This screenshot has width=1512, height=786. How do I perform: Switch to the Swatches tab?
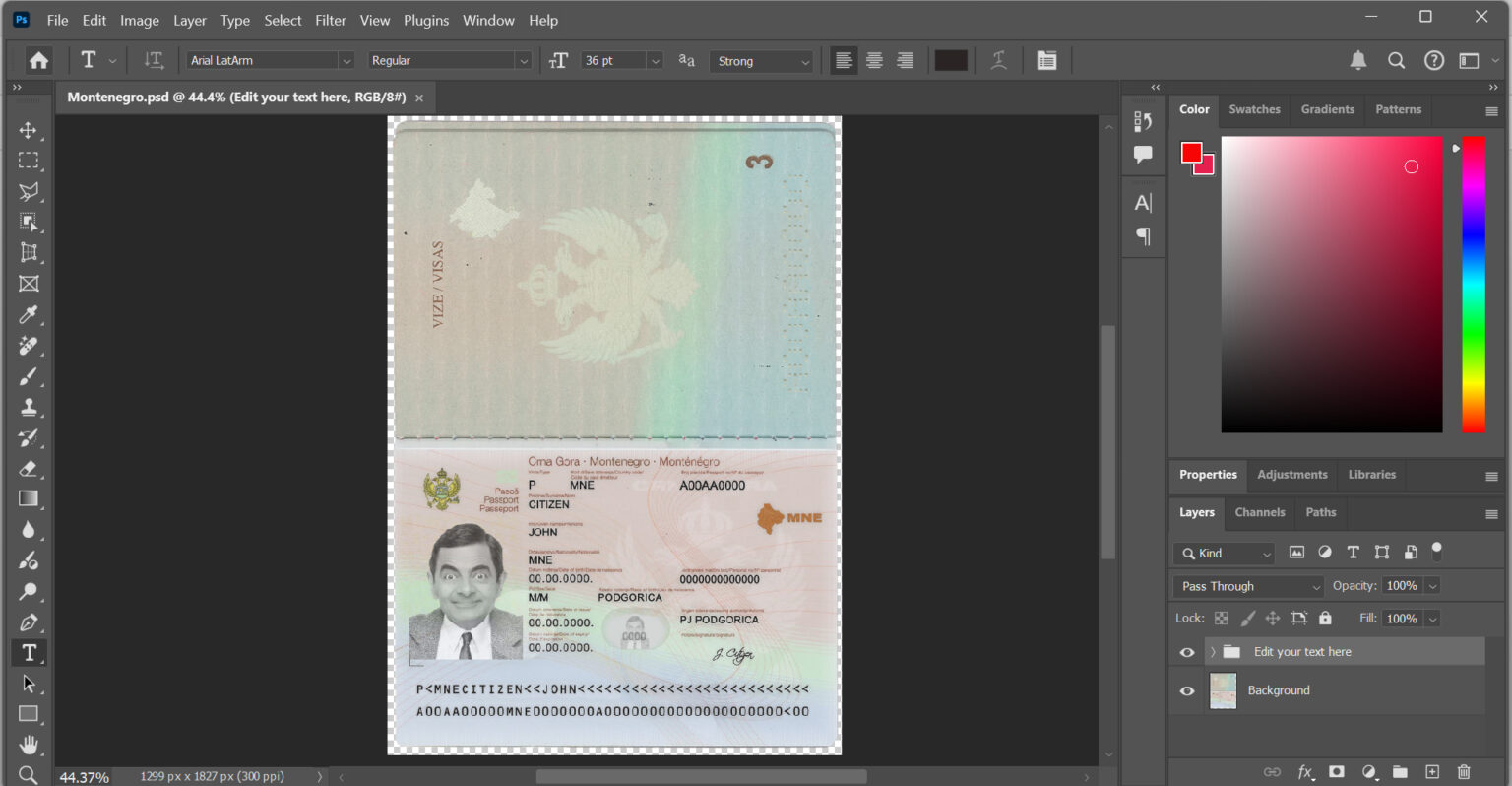[x=1254, y=109]
